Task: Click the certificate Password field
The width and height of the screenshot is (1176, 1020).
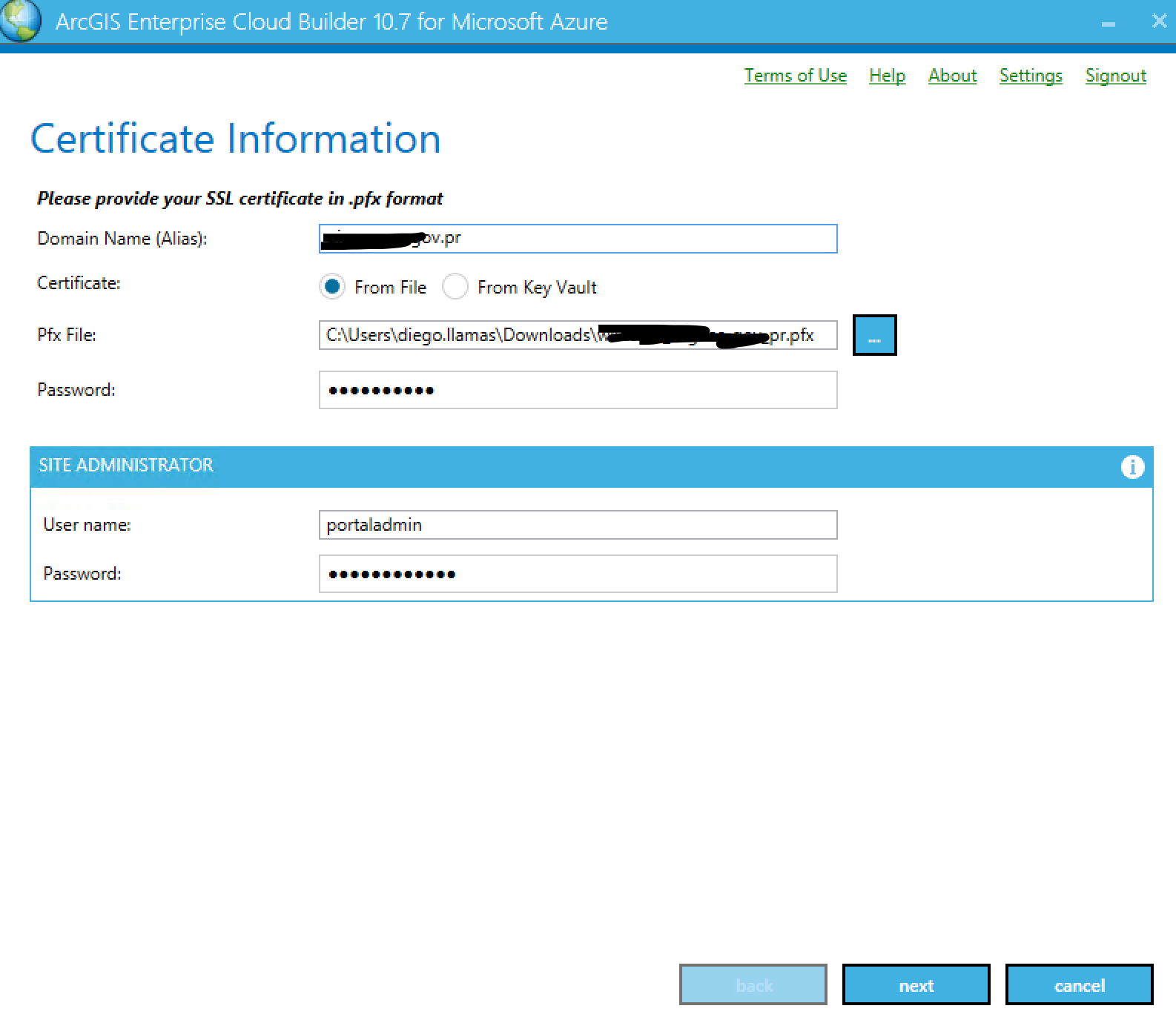Action: pos(578,390)
